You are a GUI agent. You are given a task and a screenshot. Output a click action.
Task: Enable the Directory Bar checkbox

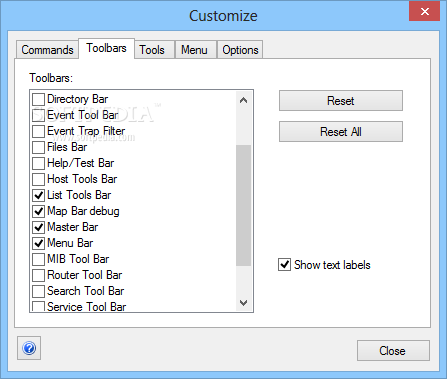[x=38, y=99]
